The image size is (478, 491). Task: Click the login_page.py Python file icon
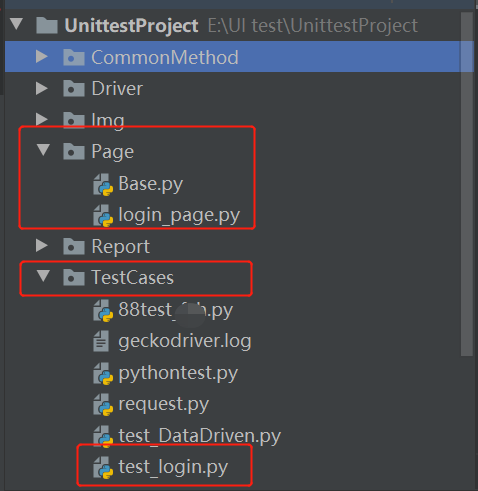click(103, 215)
